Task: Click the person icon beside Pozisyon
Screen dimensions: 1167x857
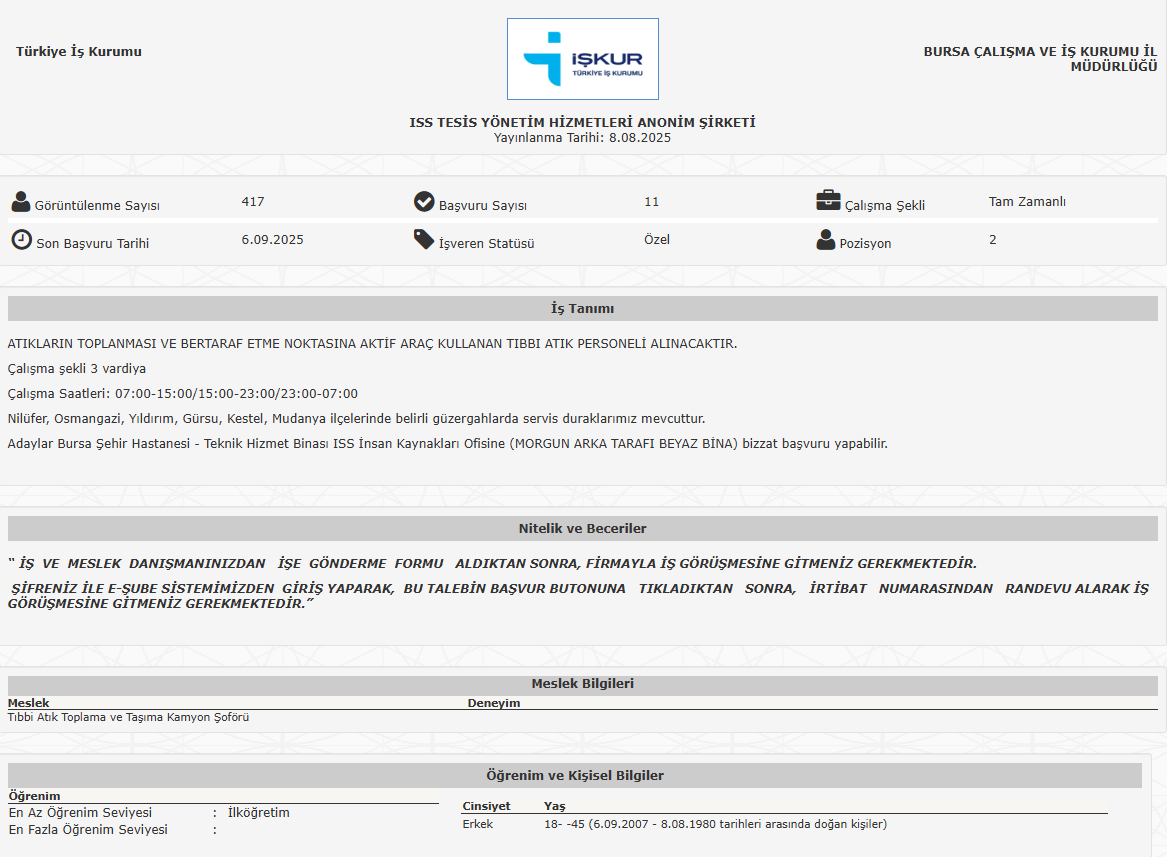Action: point(826,240)
